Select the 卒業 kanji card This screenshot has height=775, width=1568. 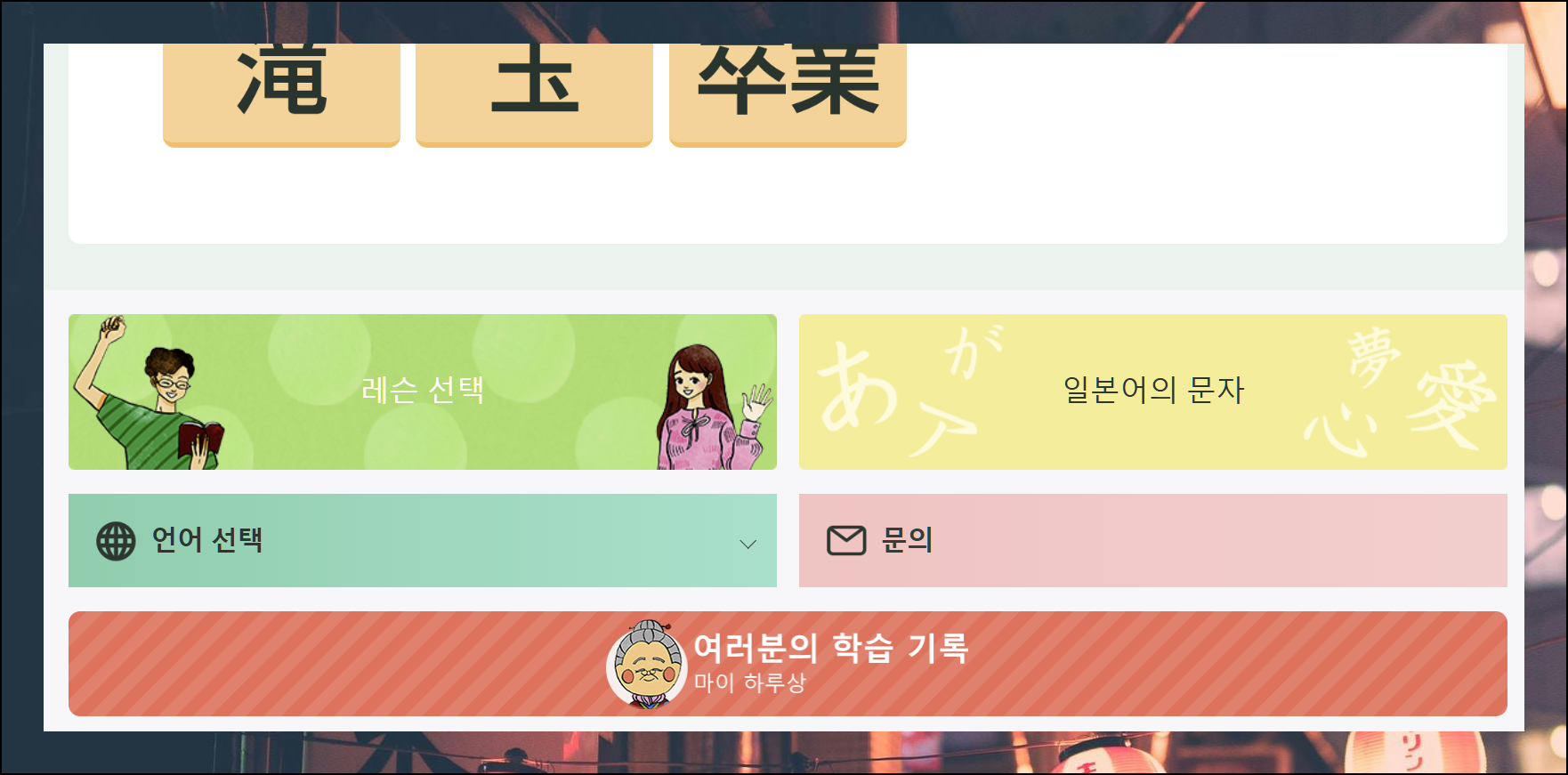pos(788,94)
